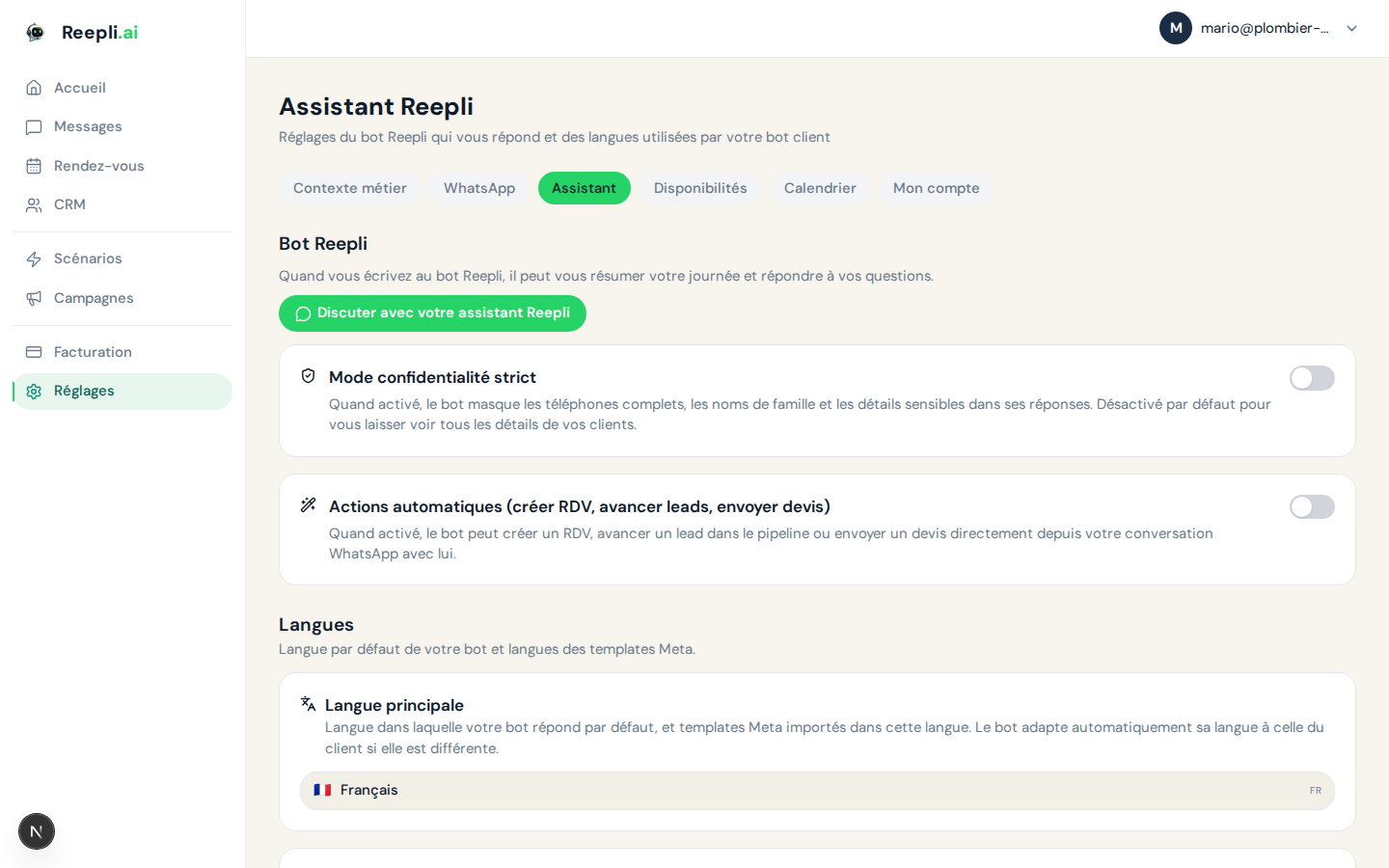The height and width of the screenshot is (868, 1389).
Task: Click the CRM people icon
Action: click(34, 204)
